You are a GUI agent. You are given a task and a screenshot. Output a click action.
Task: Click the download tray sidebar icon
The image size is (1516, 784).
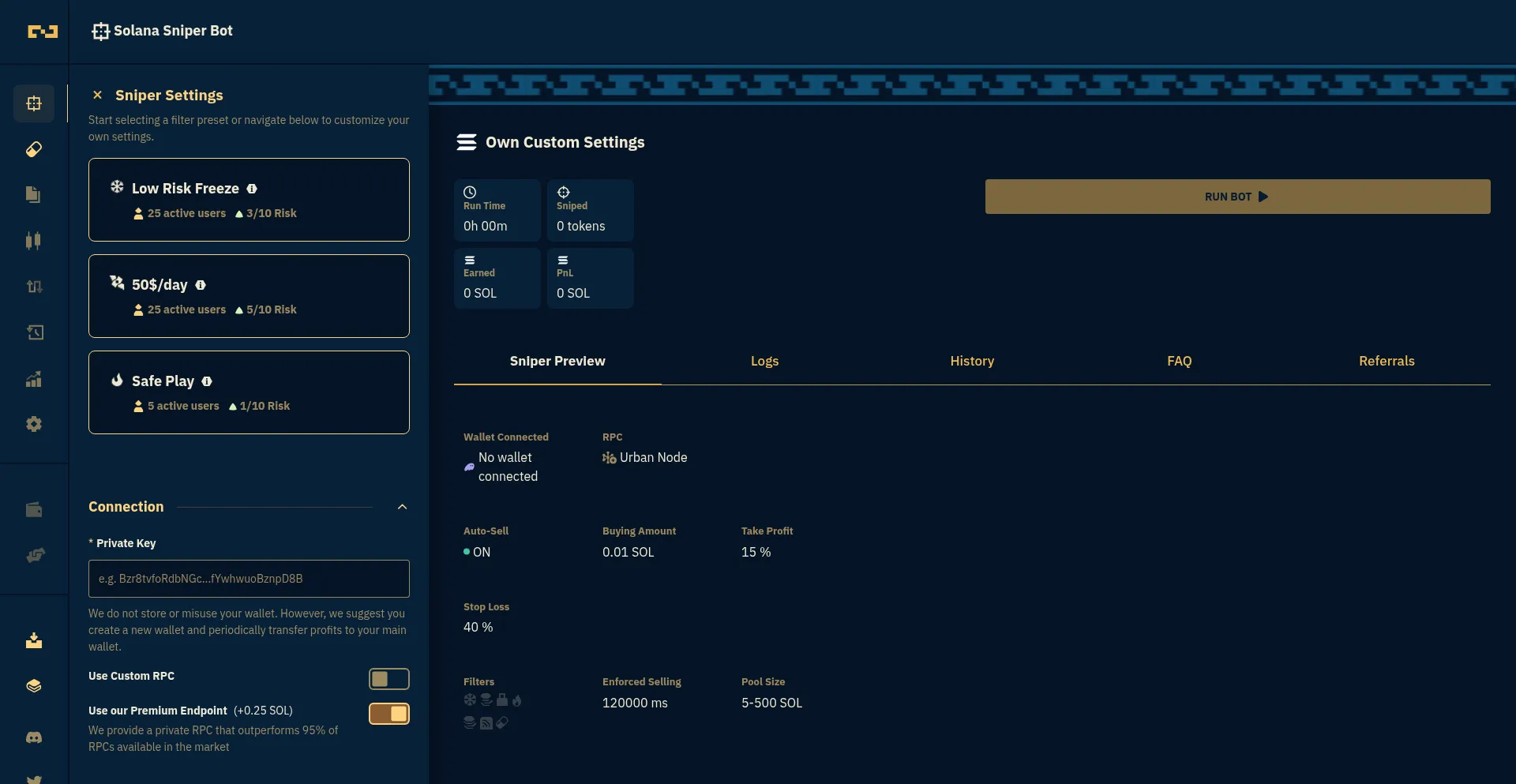(x=34, y=640)
